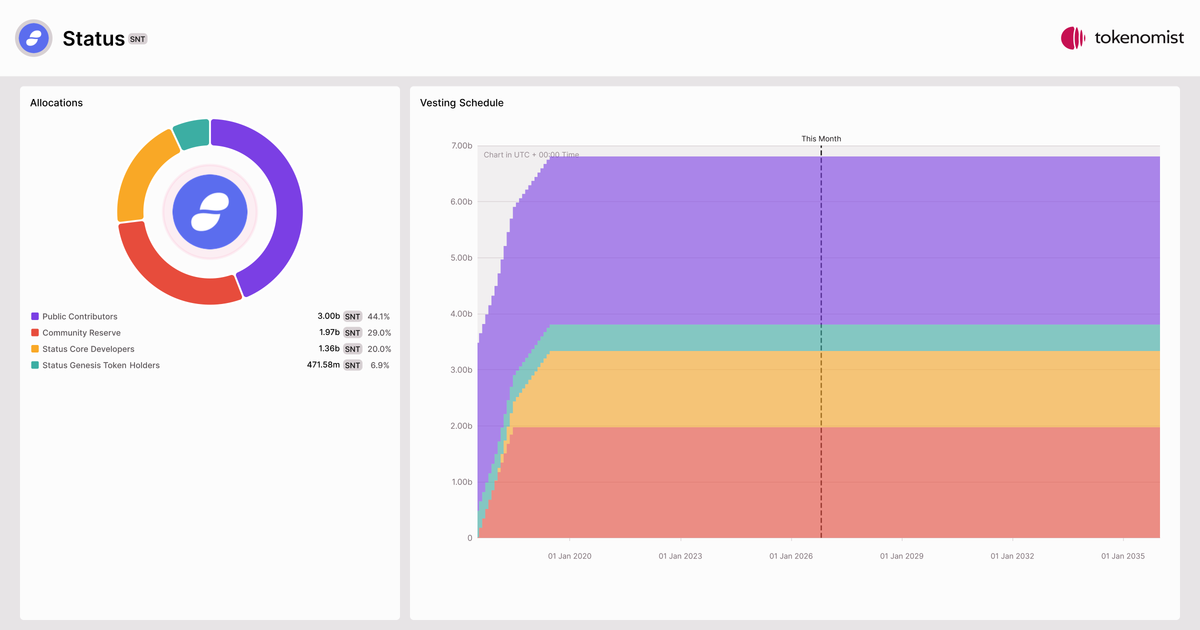Click the 44.1% percentage
This screenshot has height=630, width=1200.
coord(379,316)
